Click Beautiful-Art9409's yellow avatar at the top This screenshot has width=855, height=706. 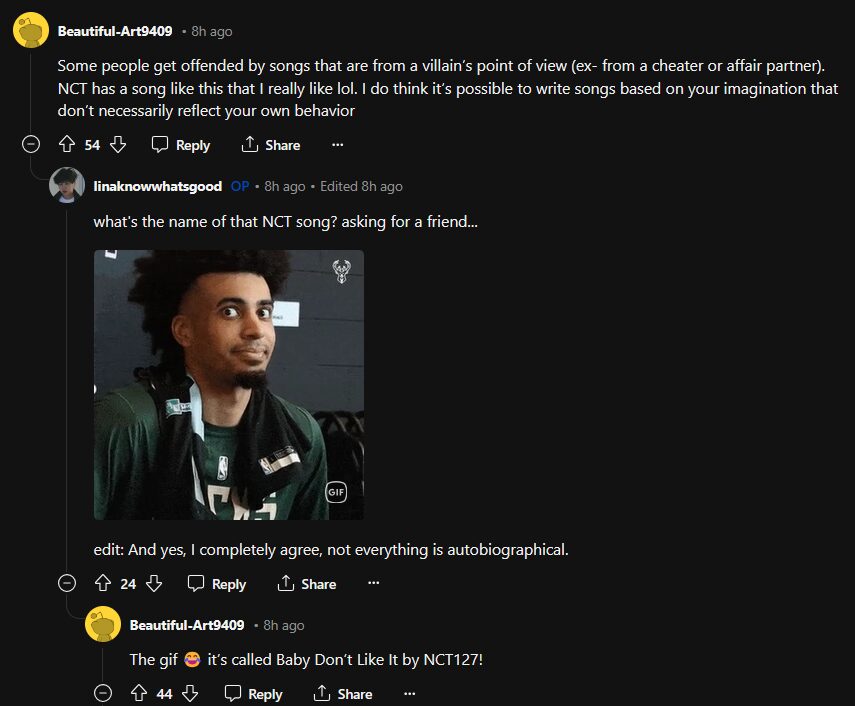[x=28, y=30]
